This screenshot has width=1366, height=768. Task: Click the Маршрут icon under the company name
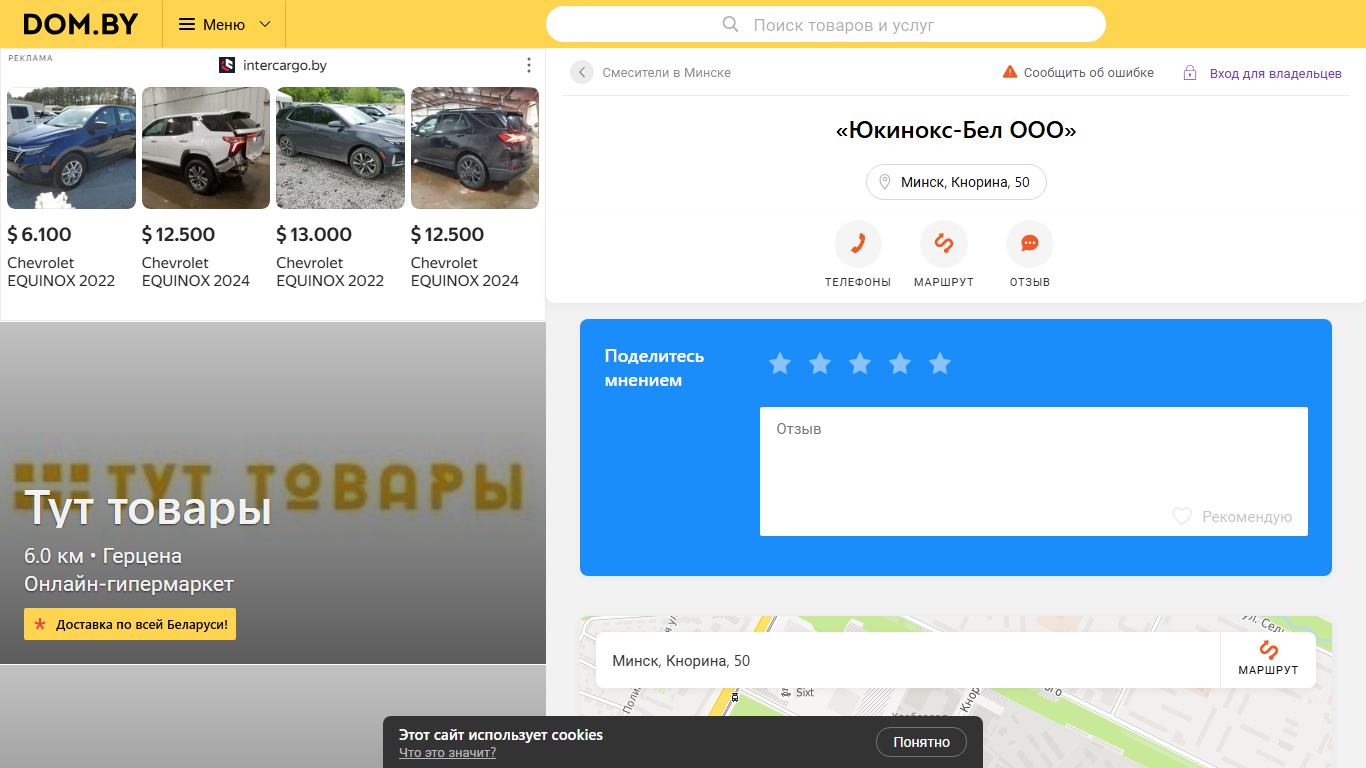coord(944,244)
